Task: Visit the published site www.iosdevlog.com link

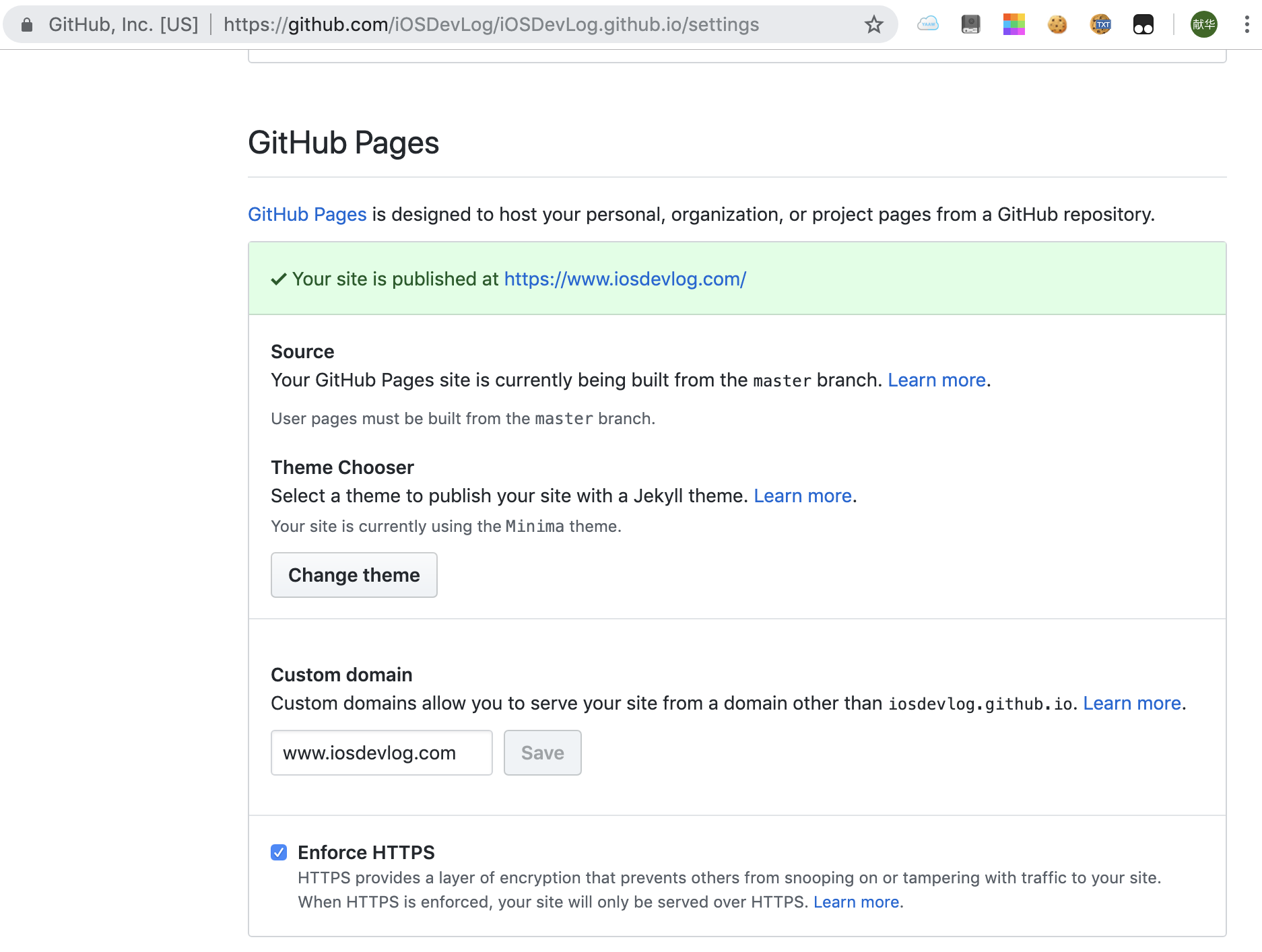Action: (624, 279)
